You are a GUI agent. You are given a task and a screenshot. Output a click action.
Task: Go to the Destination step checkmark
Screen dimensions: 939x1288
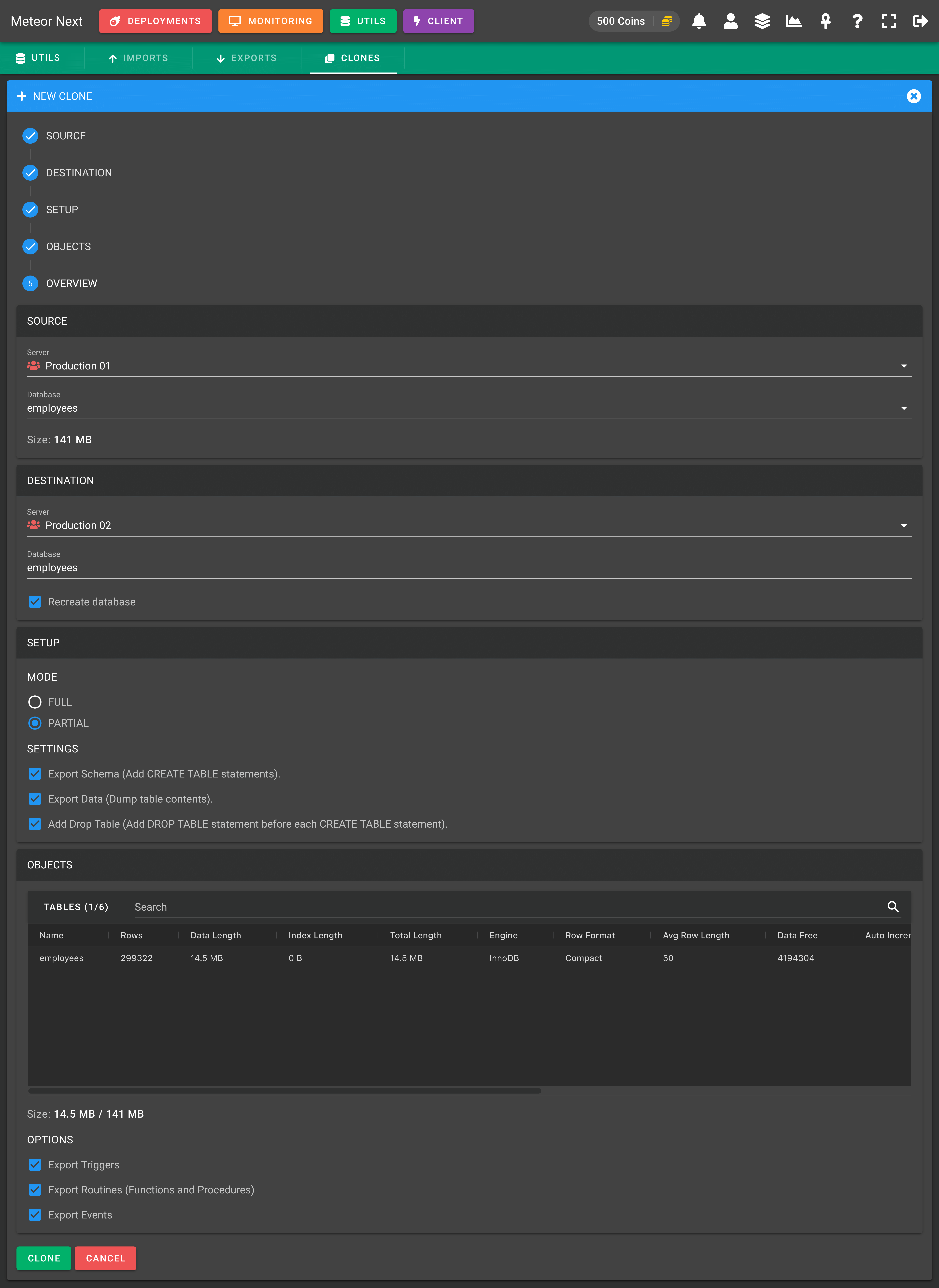pyautogui.click(x=30, y=173)
